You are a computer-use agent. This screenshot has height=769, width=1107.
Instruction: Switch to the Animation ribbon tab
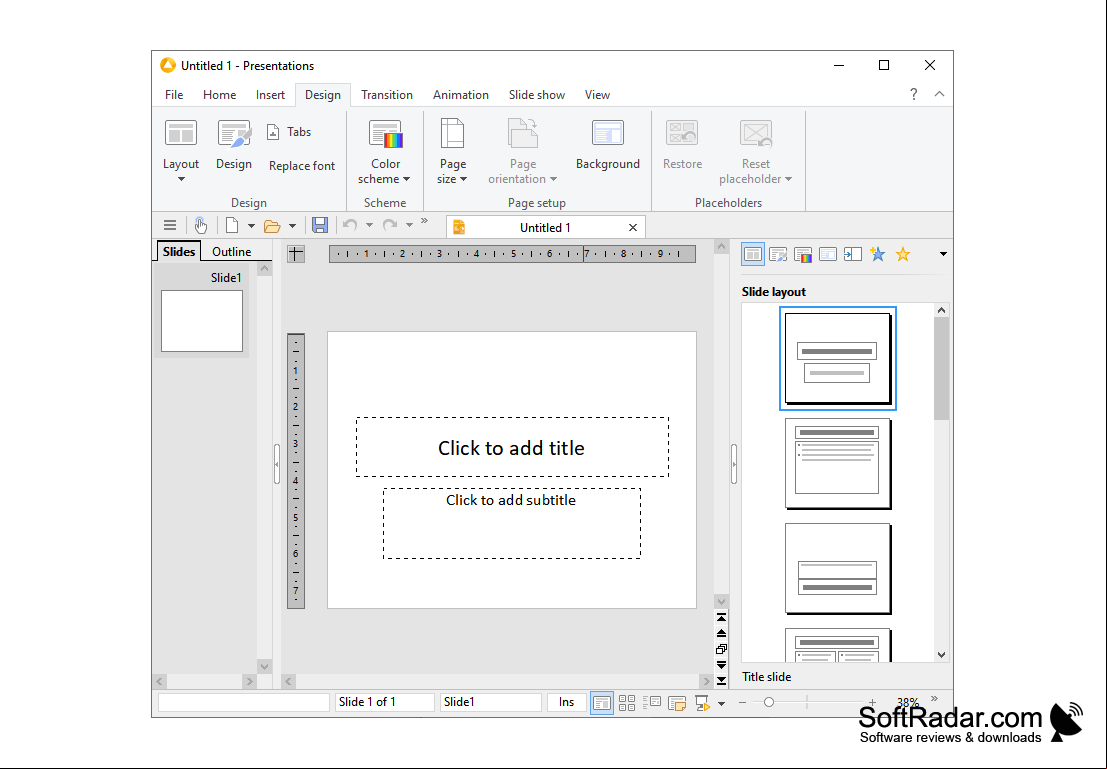460,95
